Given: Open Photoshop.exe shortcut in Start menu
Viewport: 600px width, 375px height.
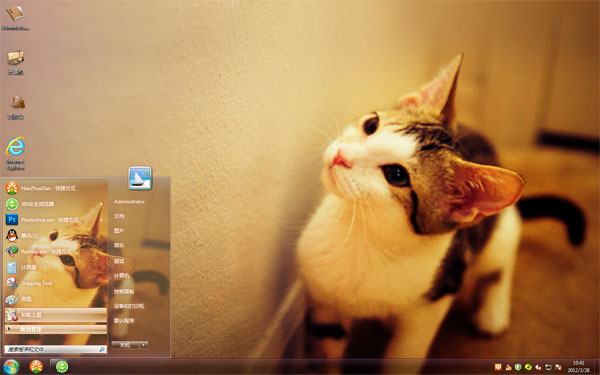Looking at the screenshot, I should click(55, 220).
